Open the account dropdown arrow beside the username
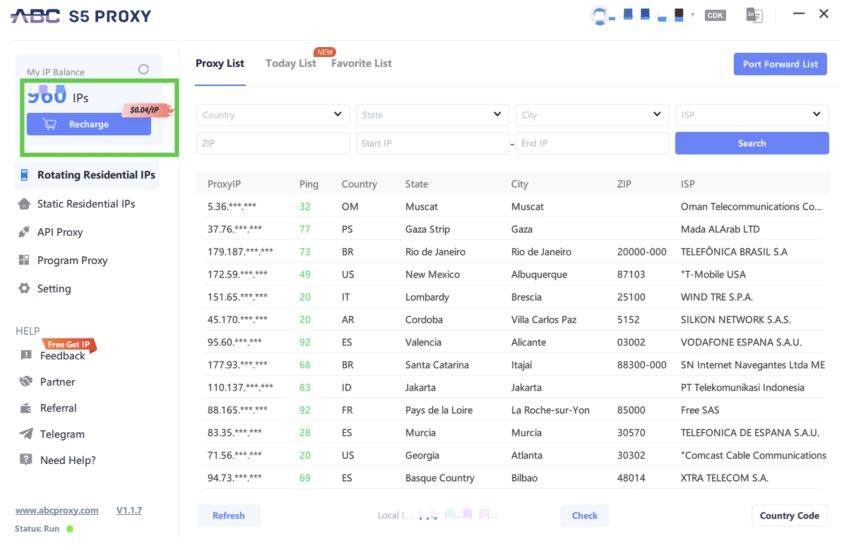Viewport: 854px width, 550px height. coord(692,15)
